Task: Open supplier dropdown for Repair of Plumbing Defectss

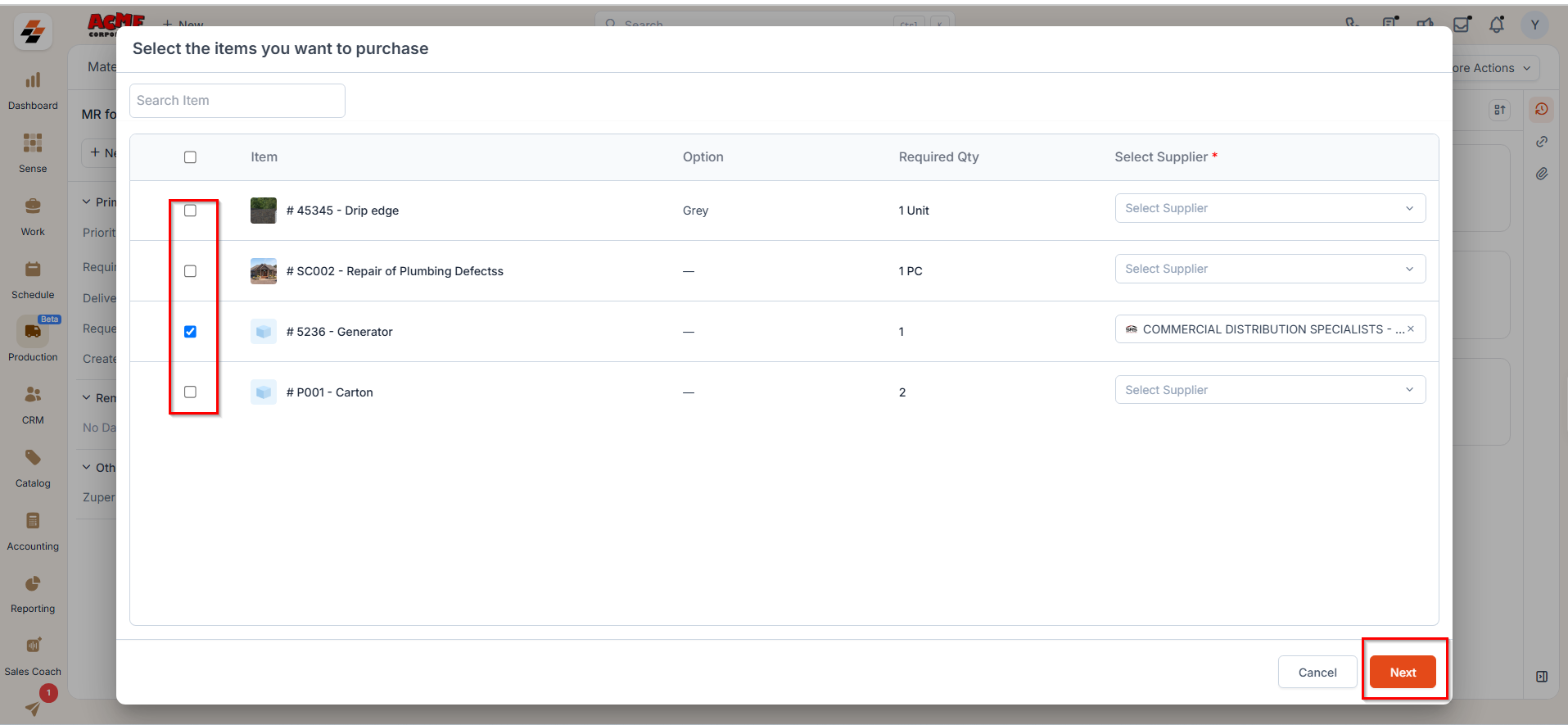Action: coord(1270,269)
